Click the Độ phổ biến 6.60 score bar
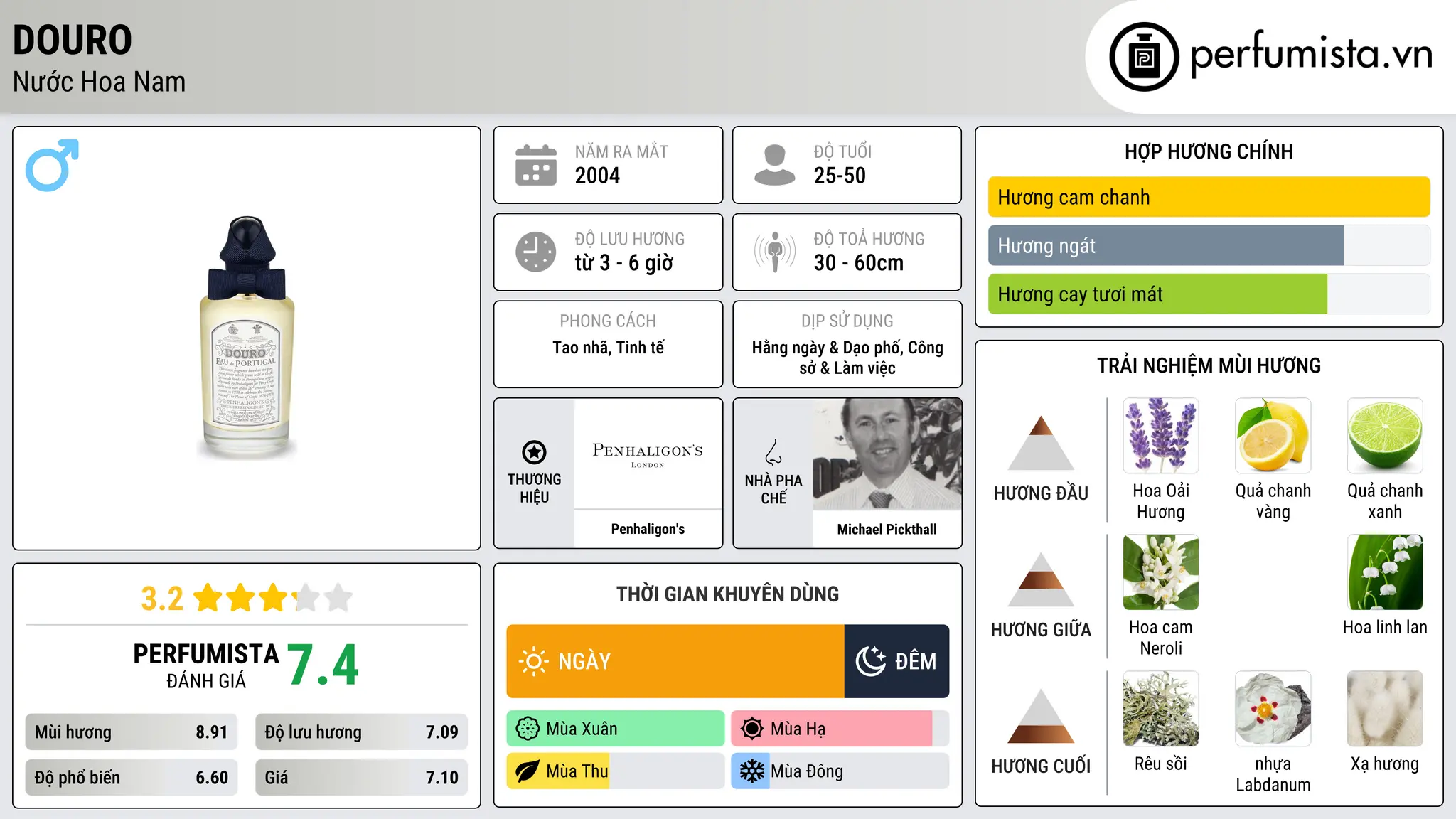This screenshot has height=819, width=1456. click(x=132, y=778)
